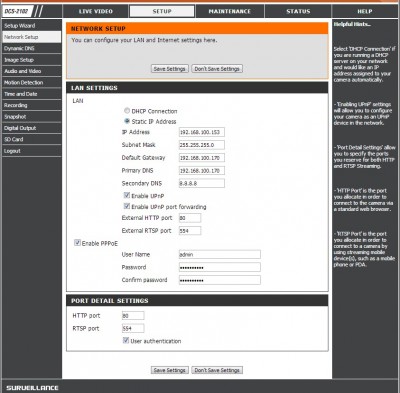Open the SD Card sidebar item
Viewport: 400px width, 393px height.
pos(32,139)
